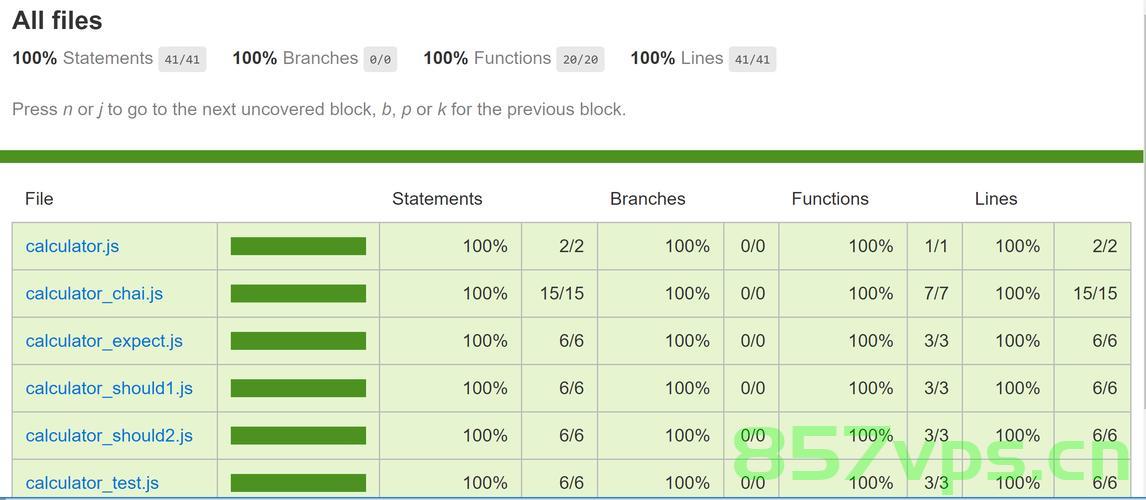Open the calculator_should1.js file link
This screenshot has height=500, width=1146.
pos(109,388)
